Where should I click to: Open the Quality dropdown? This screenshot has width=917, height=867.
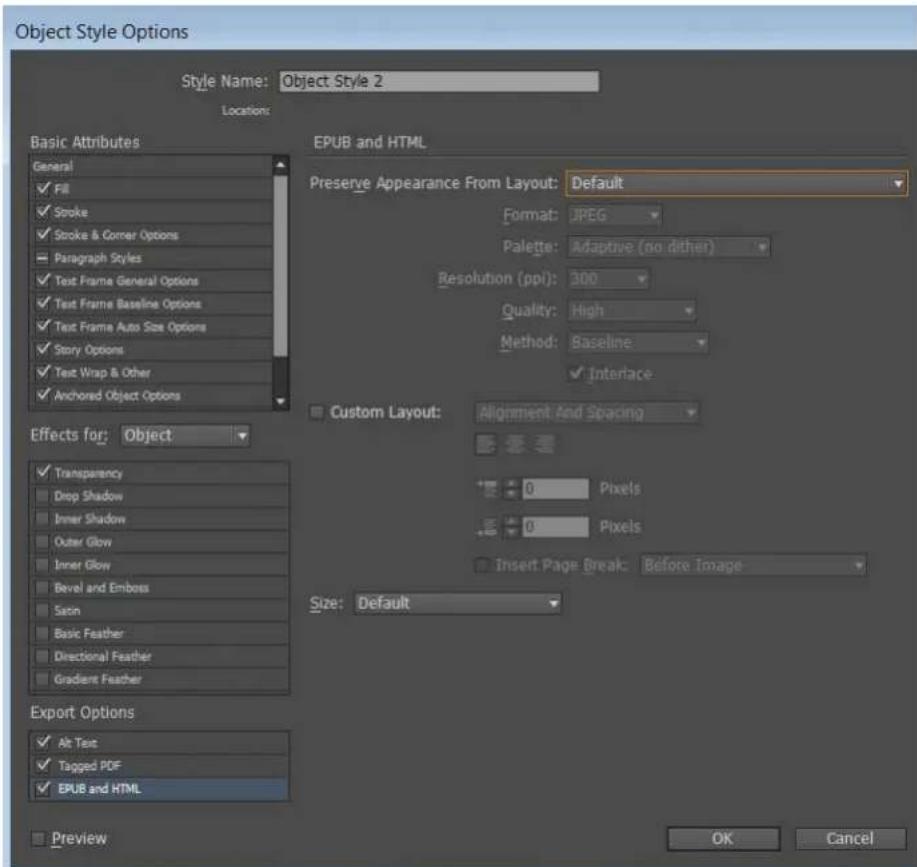pos(632,310)
